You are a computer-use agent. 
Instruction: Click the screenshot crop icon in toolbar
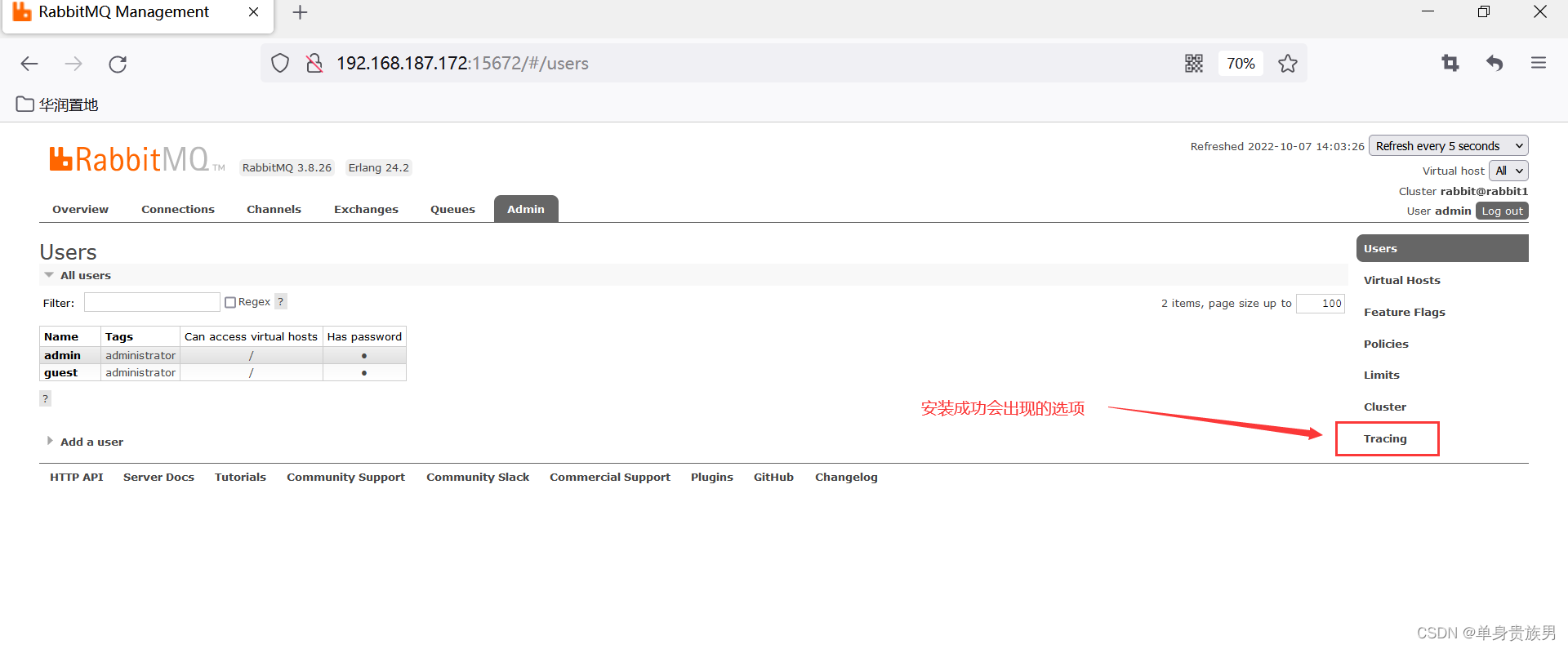(1450, 63)
